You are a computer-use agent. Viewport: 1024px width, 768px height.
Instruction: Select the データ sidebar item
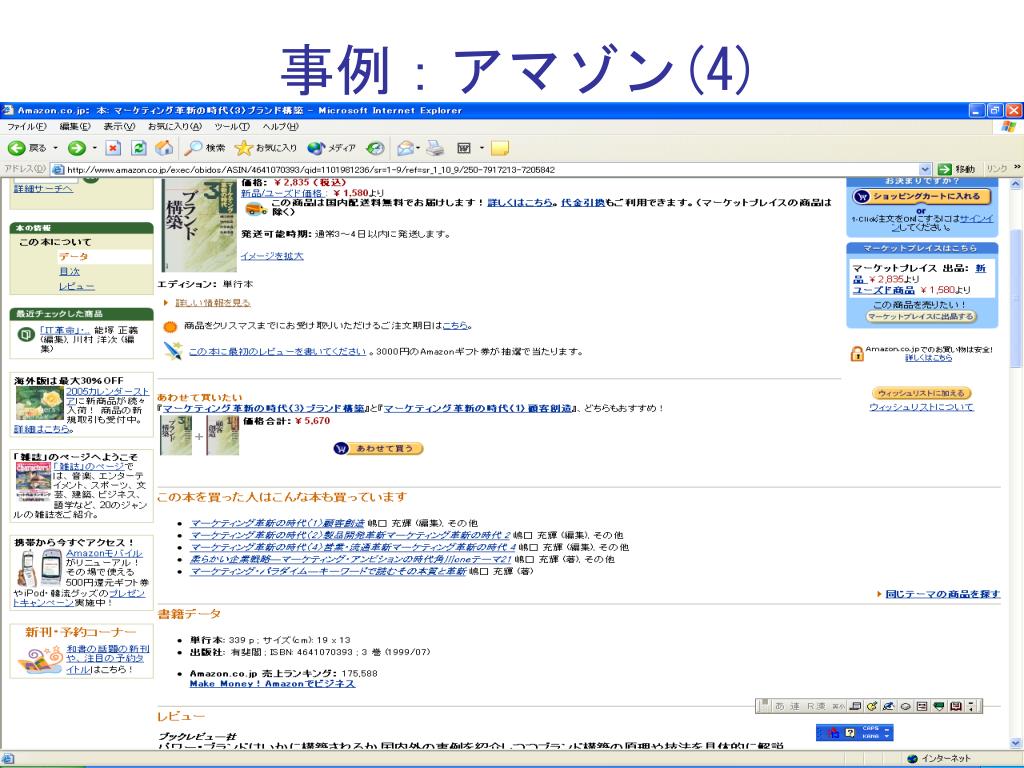pyautogui.click(x=73, y=257)
